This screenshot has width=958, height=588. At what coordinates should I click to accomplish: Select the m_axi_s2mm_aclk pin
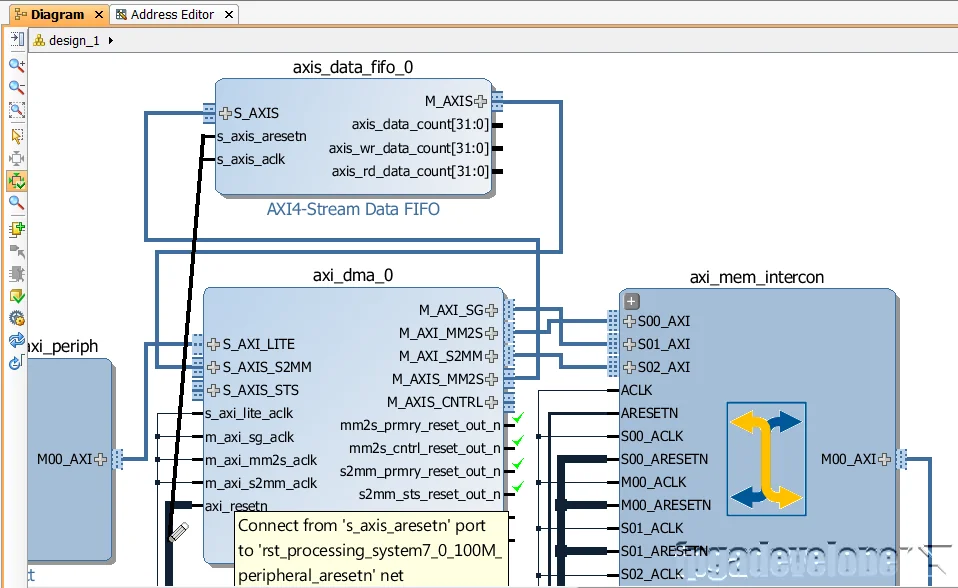point(261,483)
